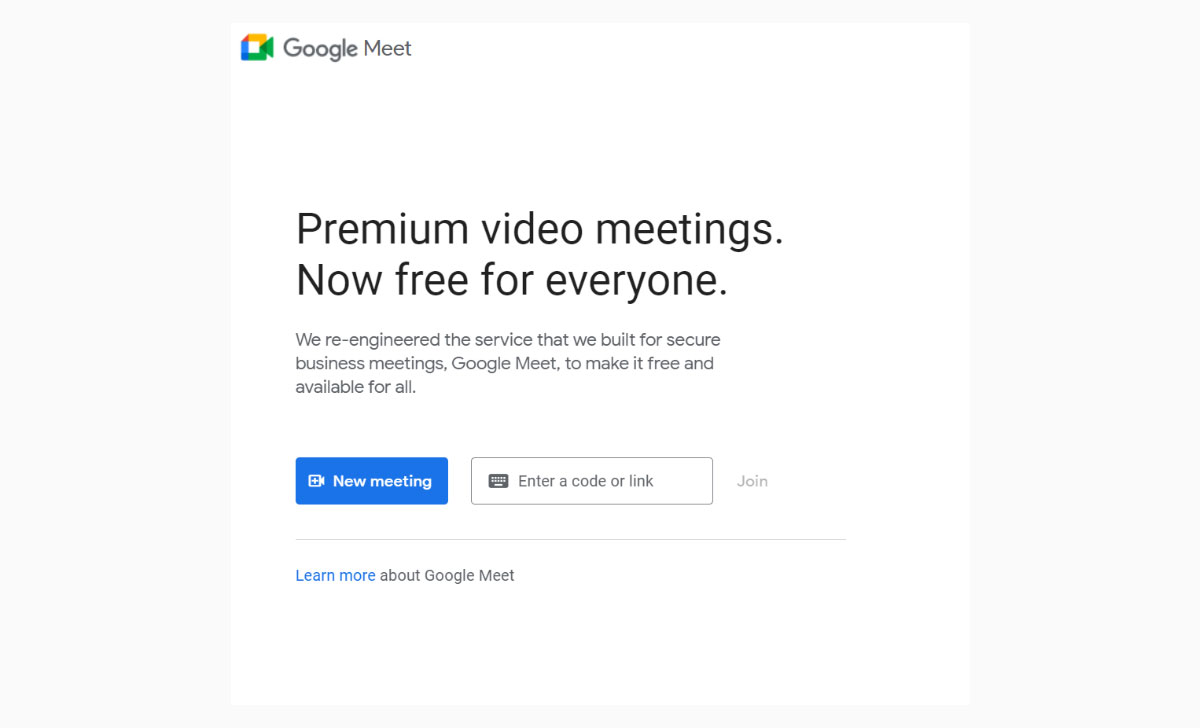
Task: Focus the 'Enter a code or link' field
Action: coord(592,481)
